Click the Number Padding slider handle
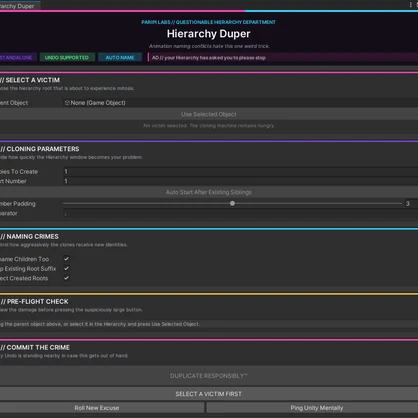This screenshot has width=418, height=418. 232,203
